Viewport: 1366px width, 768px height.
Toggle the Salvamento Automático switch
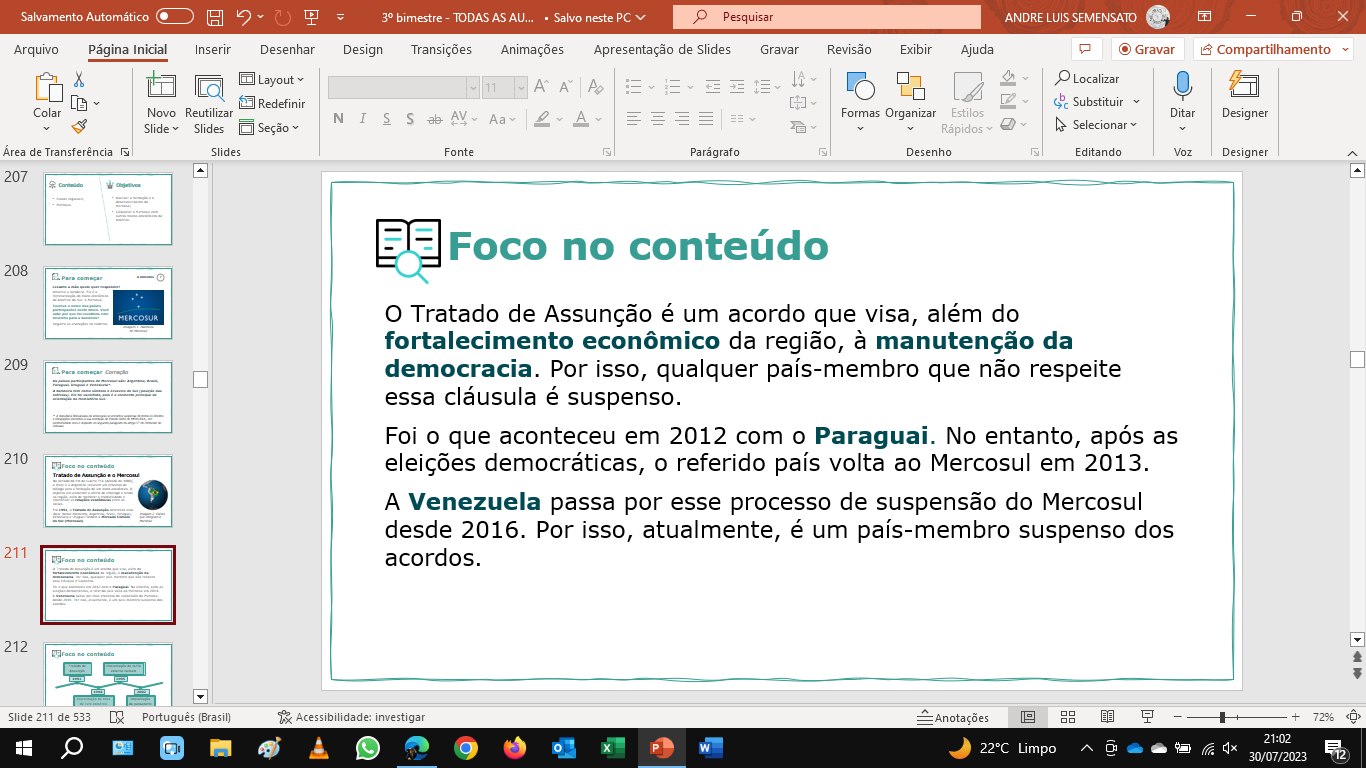175,17
